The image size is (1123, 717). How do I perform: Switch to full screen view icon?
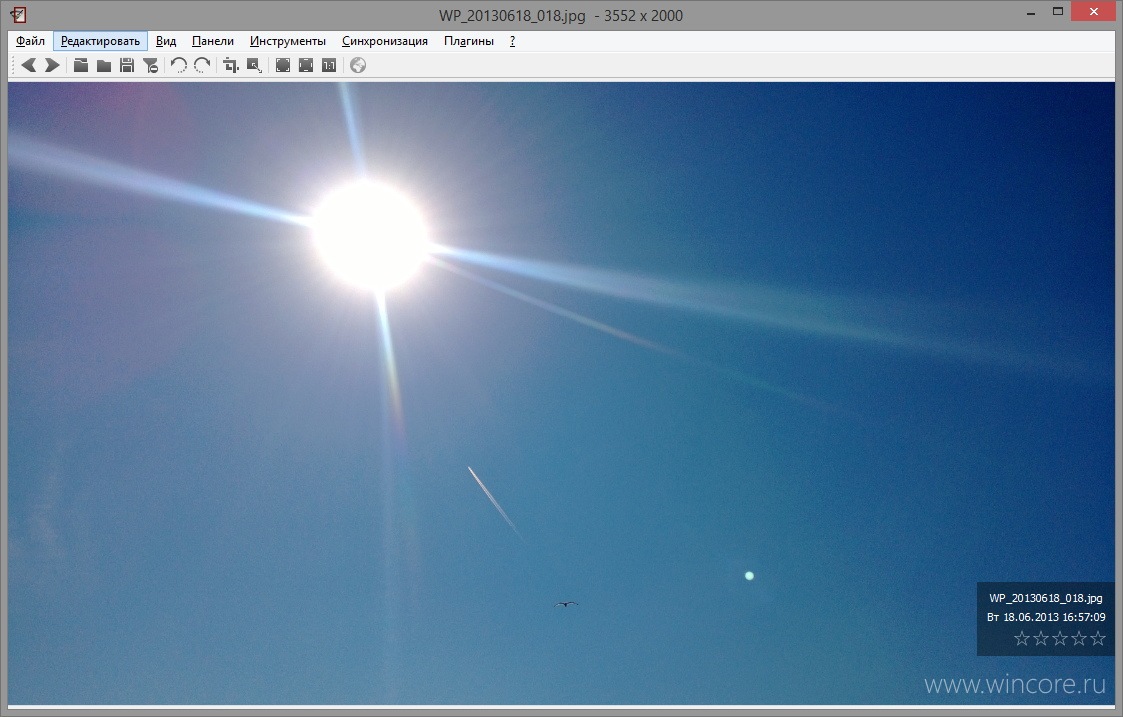click(x=283, y=65)
